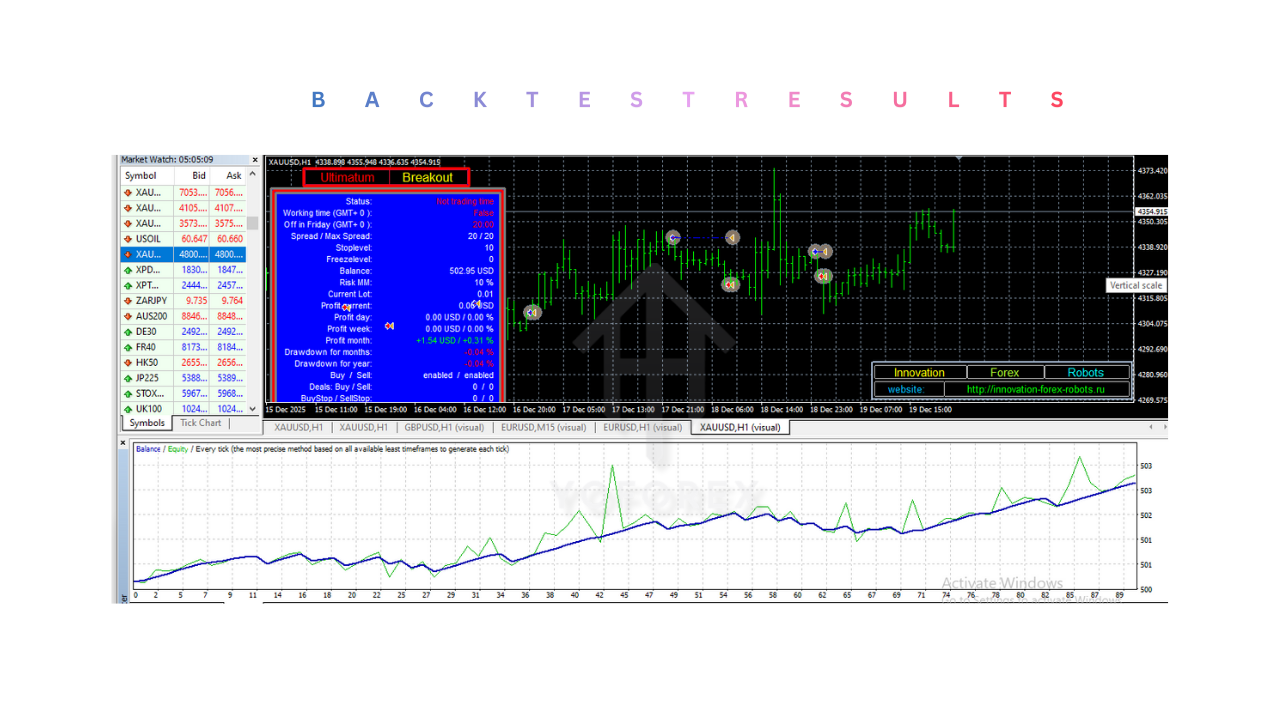Click the right chevron to reveal more chart tabs

[1163, 426]
